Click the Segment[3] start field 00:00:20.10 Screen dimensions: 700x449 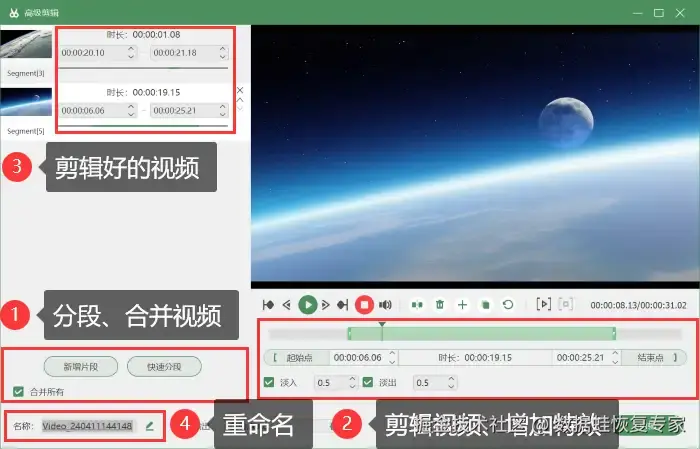93,53
